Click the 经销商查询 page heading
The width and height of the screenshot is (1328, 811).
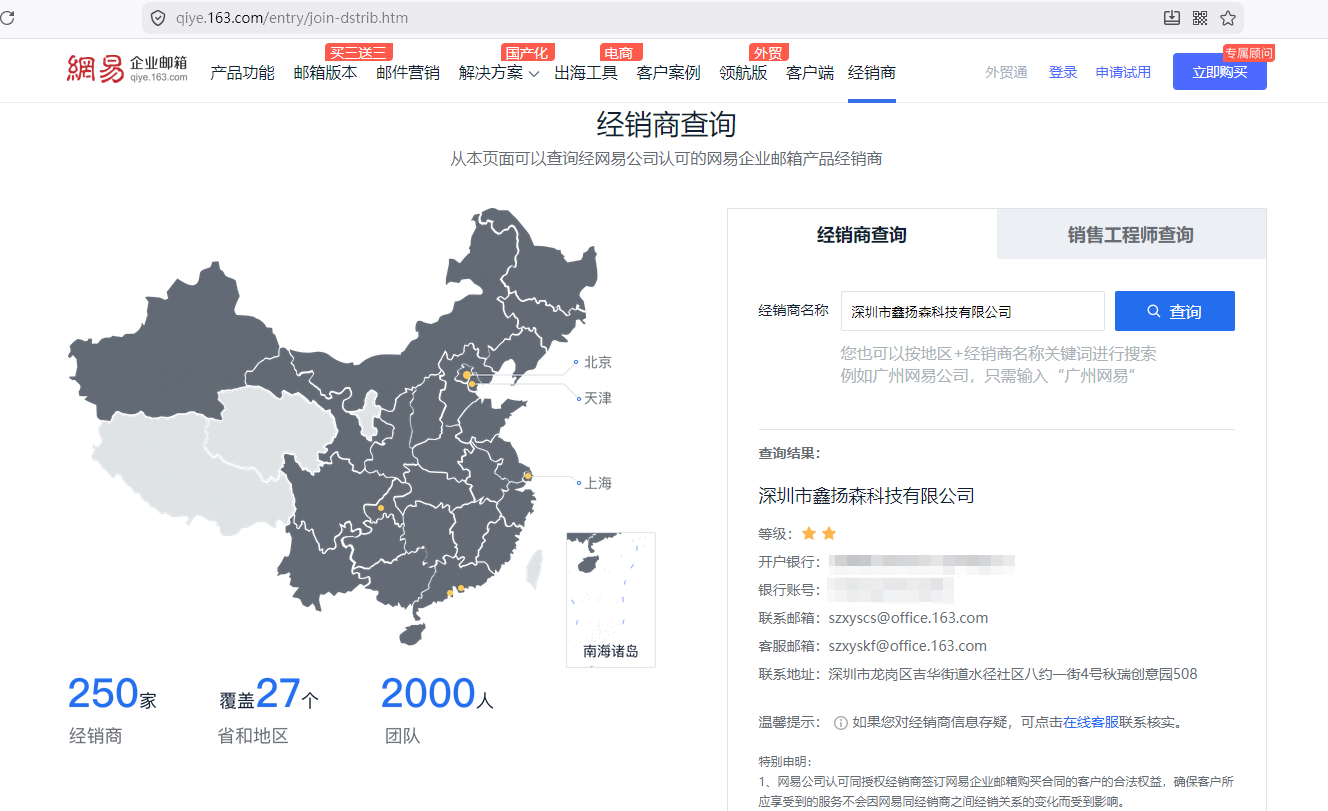[666, 125]
